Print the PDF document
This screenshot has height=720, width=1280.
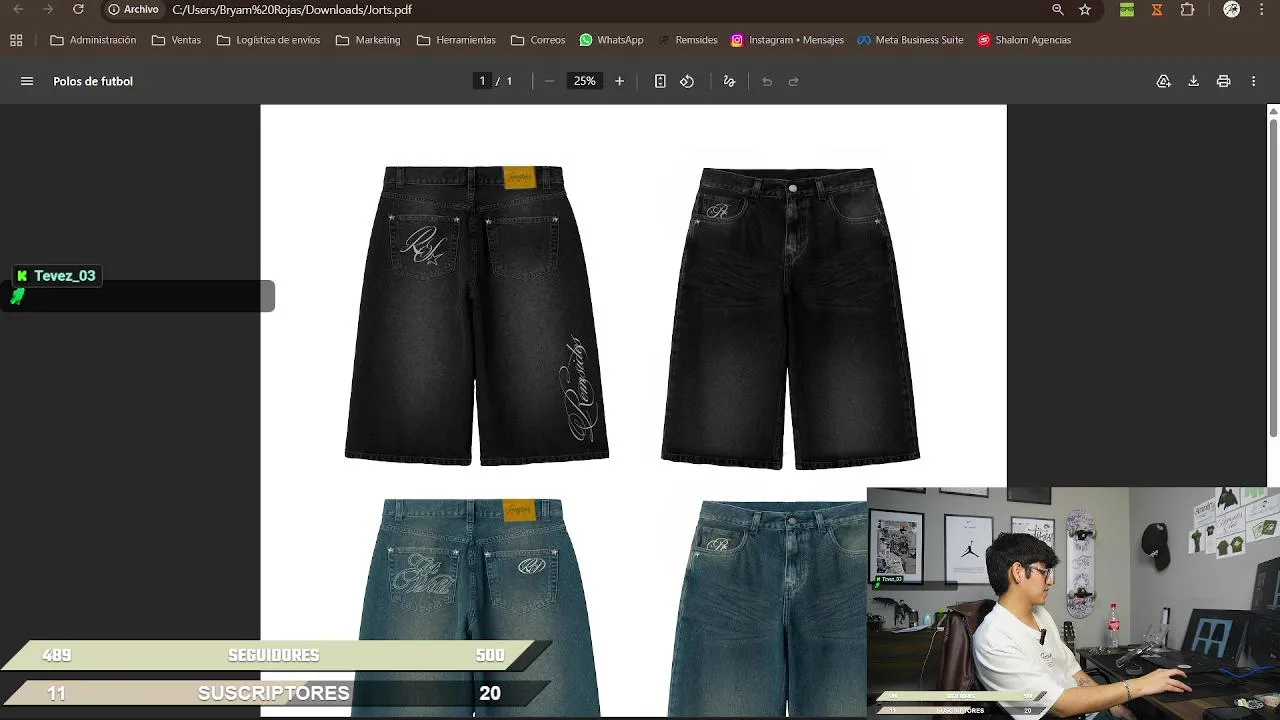(1223, 81)
